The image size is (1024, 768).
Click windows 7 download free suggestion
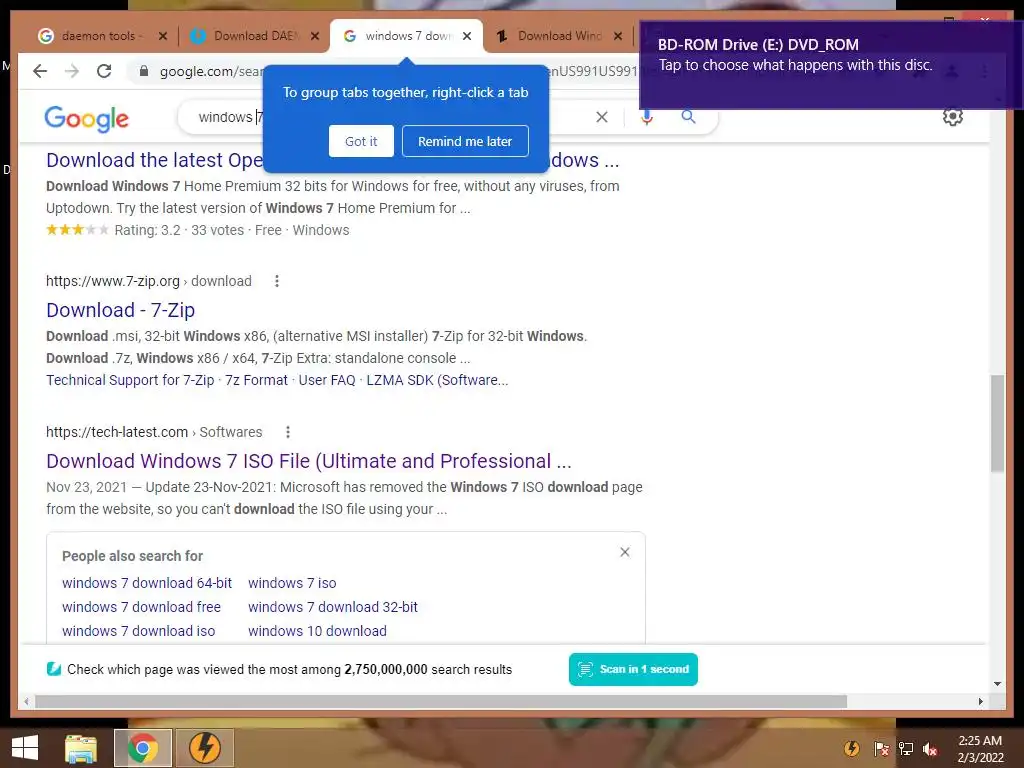tap(141, 607)
